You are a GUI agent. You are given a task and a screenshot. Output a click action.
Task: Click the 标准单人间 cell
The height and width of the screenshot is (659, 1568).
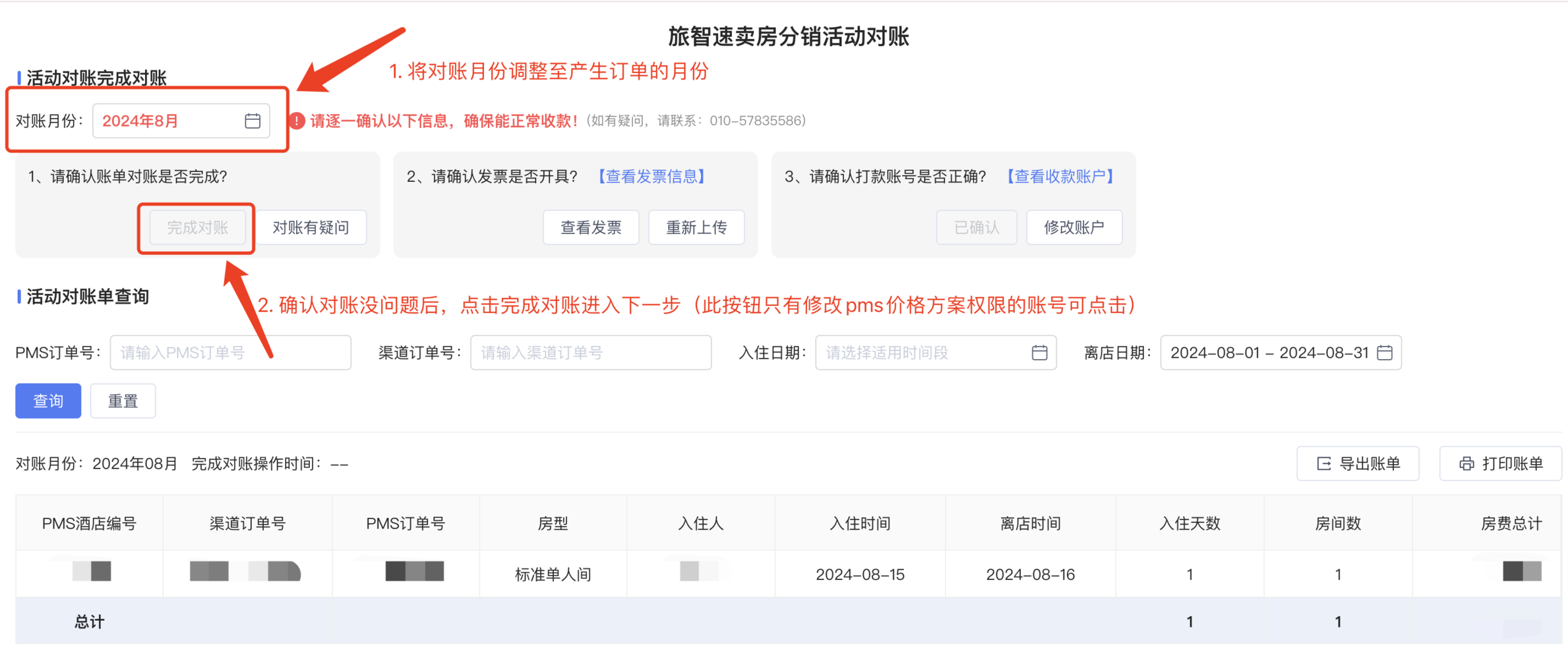[x=553, y=575]
